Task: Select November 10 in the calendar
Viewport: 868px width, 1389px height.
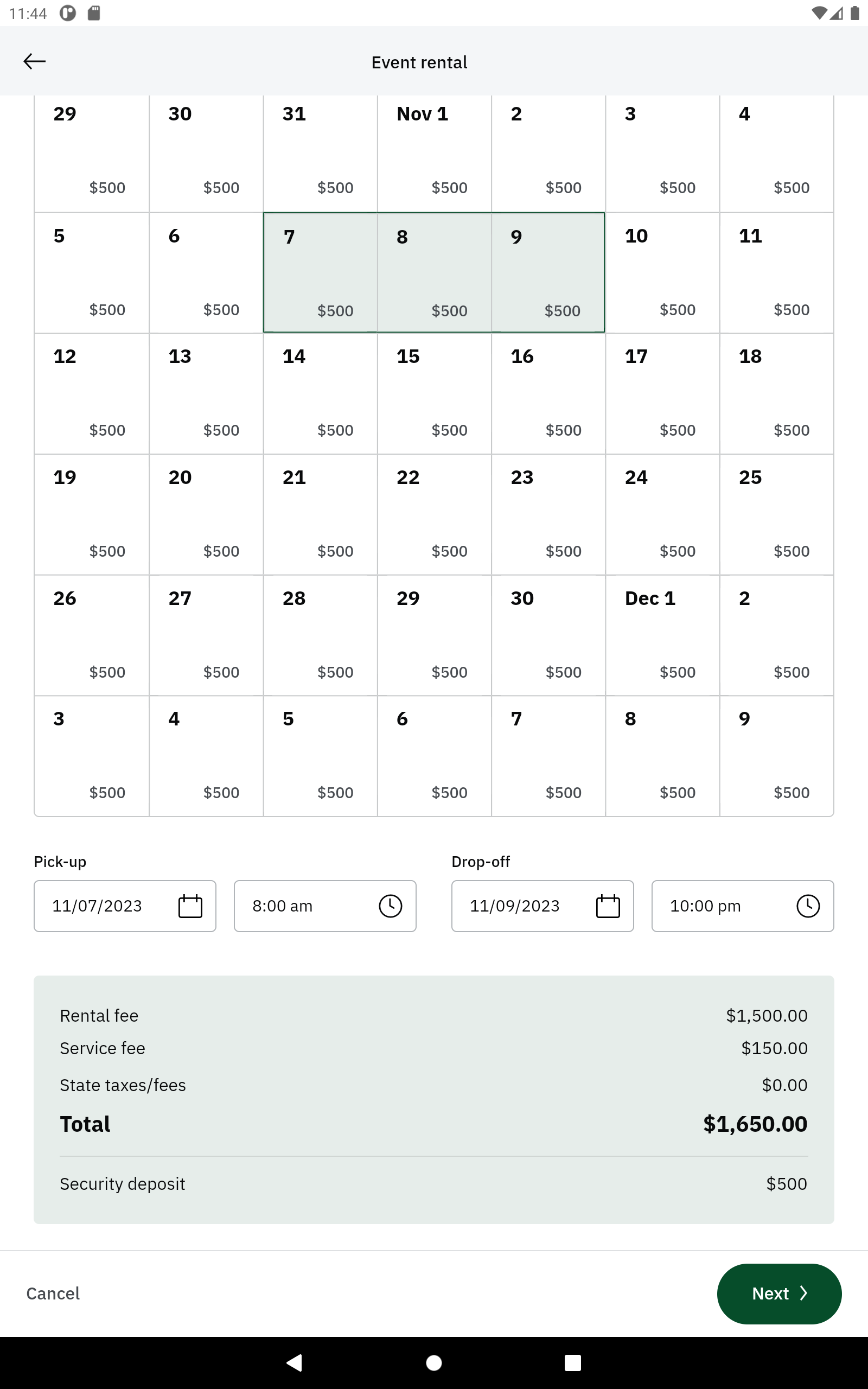Action: (x=662, y=272)
